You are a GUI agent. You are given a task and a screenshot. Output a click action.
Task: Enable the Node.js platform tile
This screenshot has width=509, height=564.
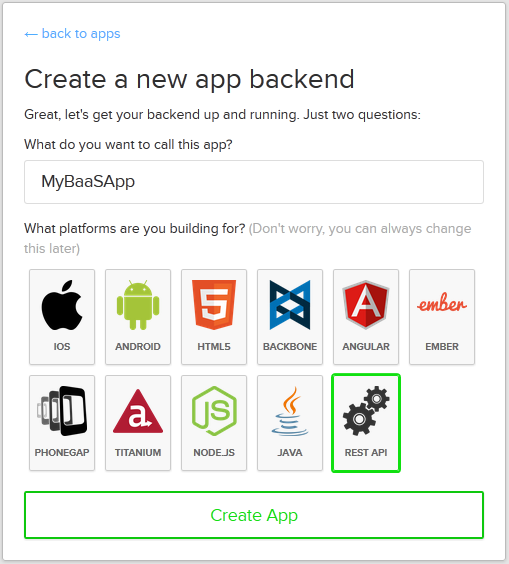214,423
